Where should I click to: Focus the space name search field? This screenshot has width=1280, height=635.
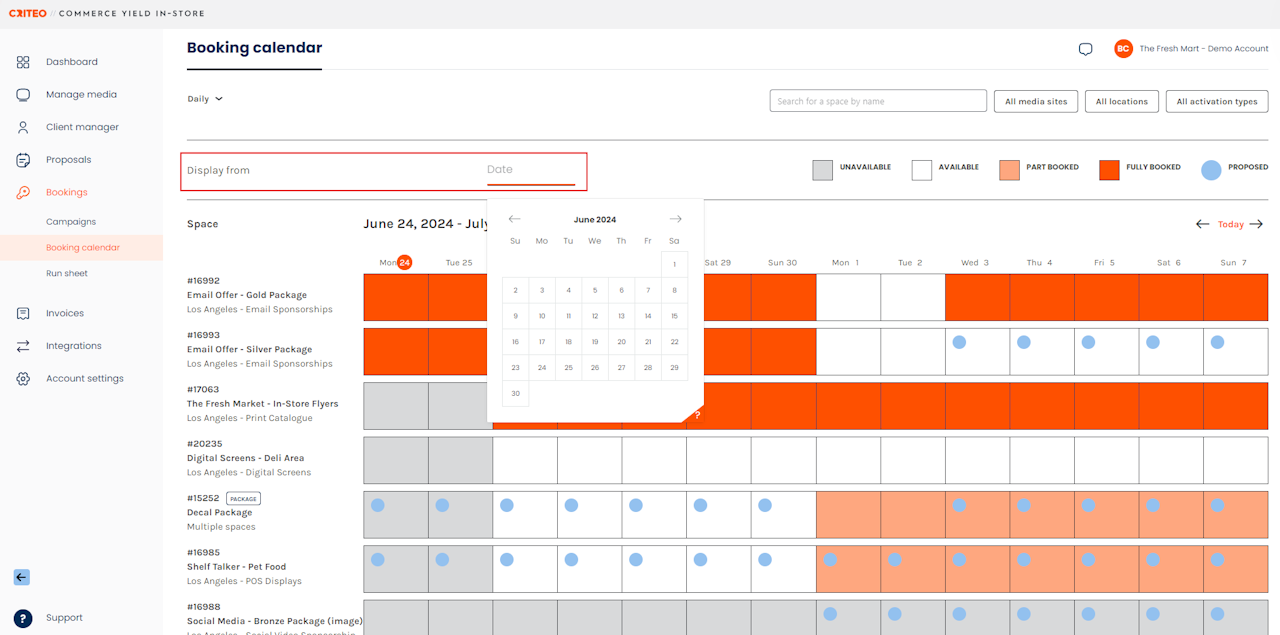878,101
